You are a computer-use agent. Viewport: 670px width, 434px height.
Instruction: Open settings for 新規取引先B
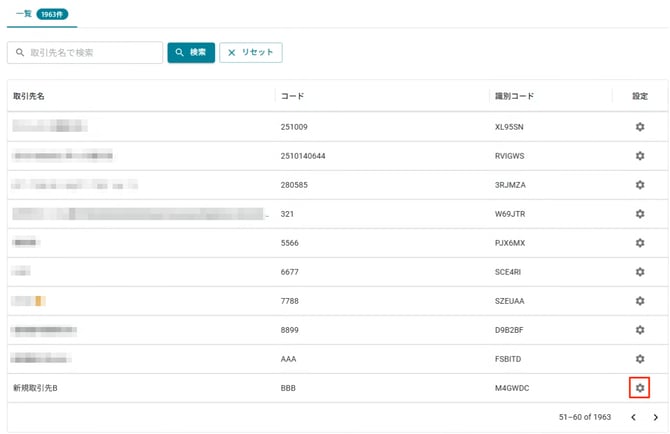(640, 387)
